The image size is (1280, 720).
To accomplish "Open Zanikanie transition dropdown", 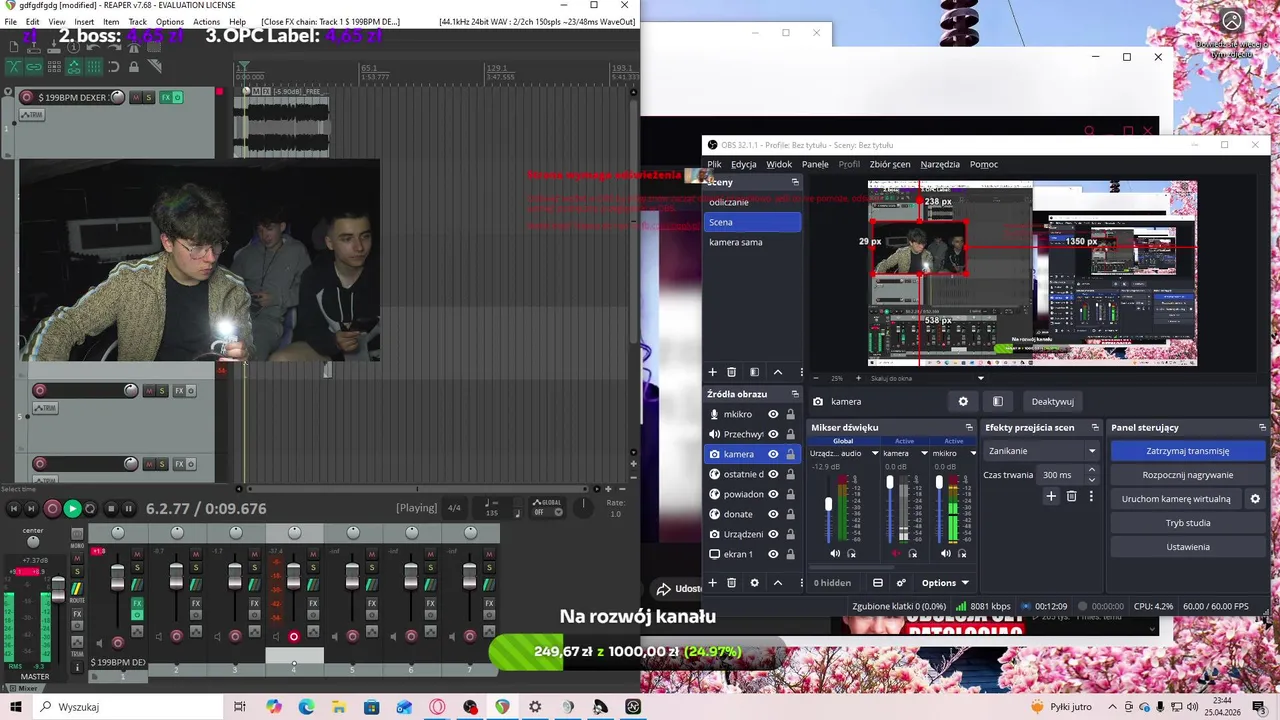I will click(1041, 451).
